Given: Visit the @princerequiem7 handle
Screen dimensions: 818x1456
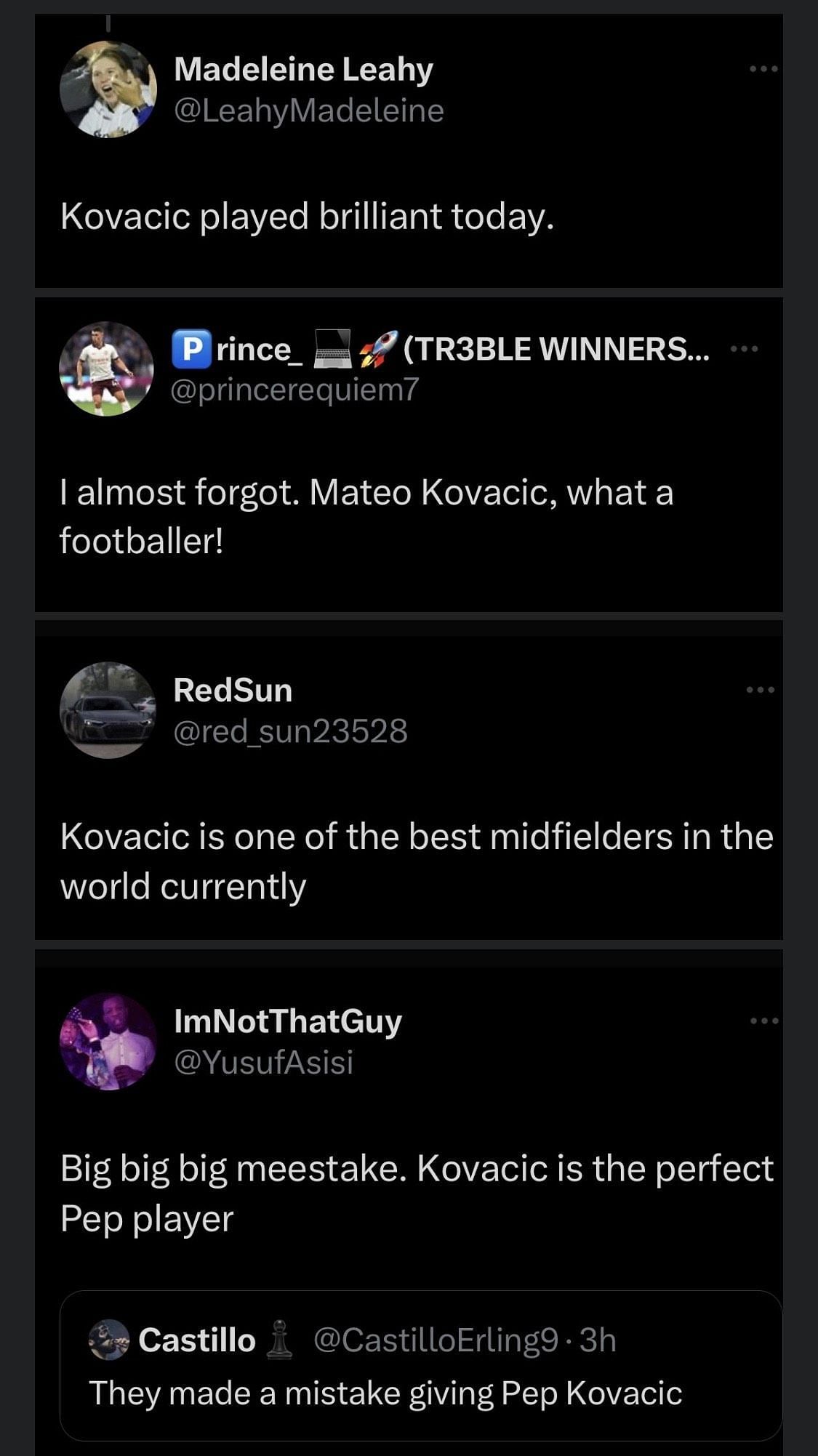Looking at the screenshot, I should 294,390.
